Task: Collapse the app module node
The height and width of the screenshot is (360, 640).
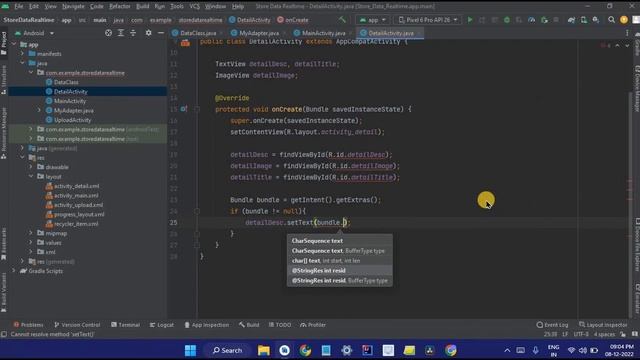Action: [x=14, y=44]
